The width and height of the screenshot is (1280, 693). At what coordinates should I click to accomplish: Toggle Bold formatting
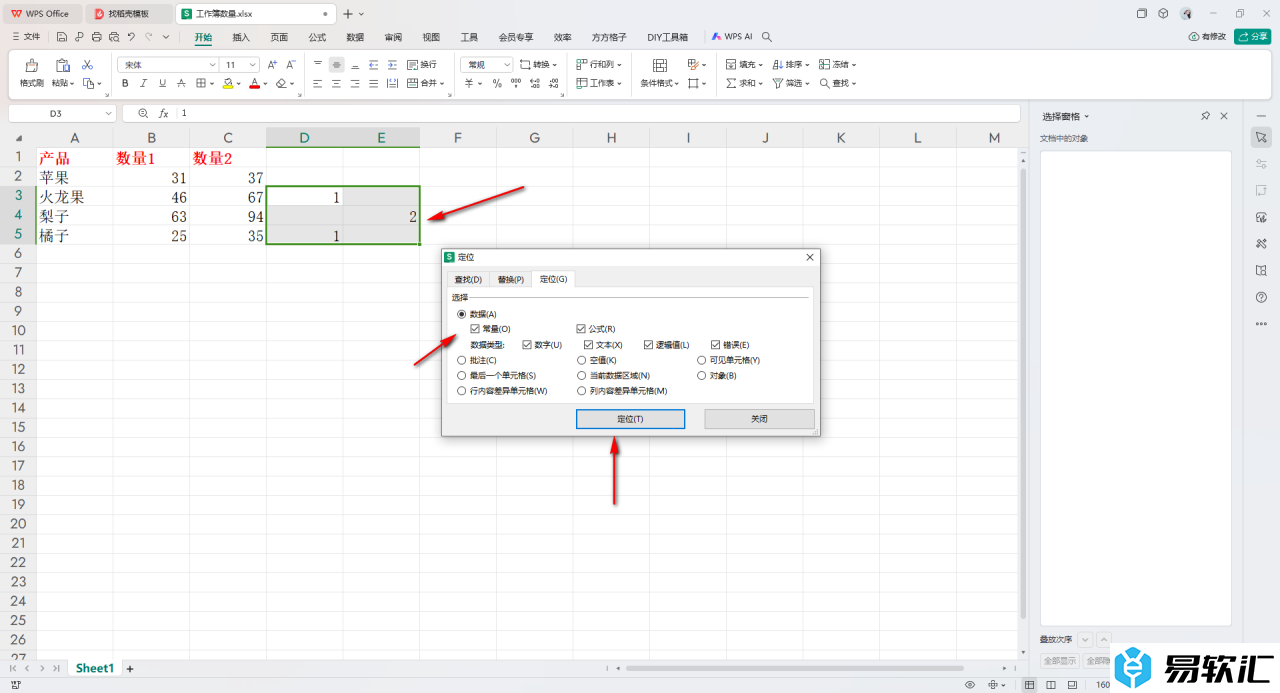point(125,84)
